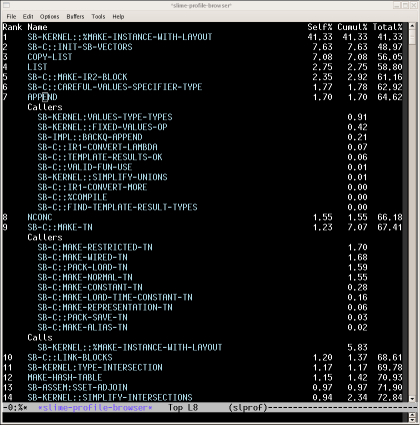Click the window menu icon in title bar
Image resolution: width=420 pixels, height=425 pixels.
pyautogui.click(x=6, y=5)
